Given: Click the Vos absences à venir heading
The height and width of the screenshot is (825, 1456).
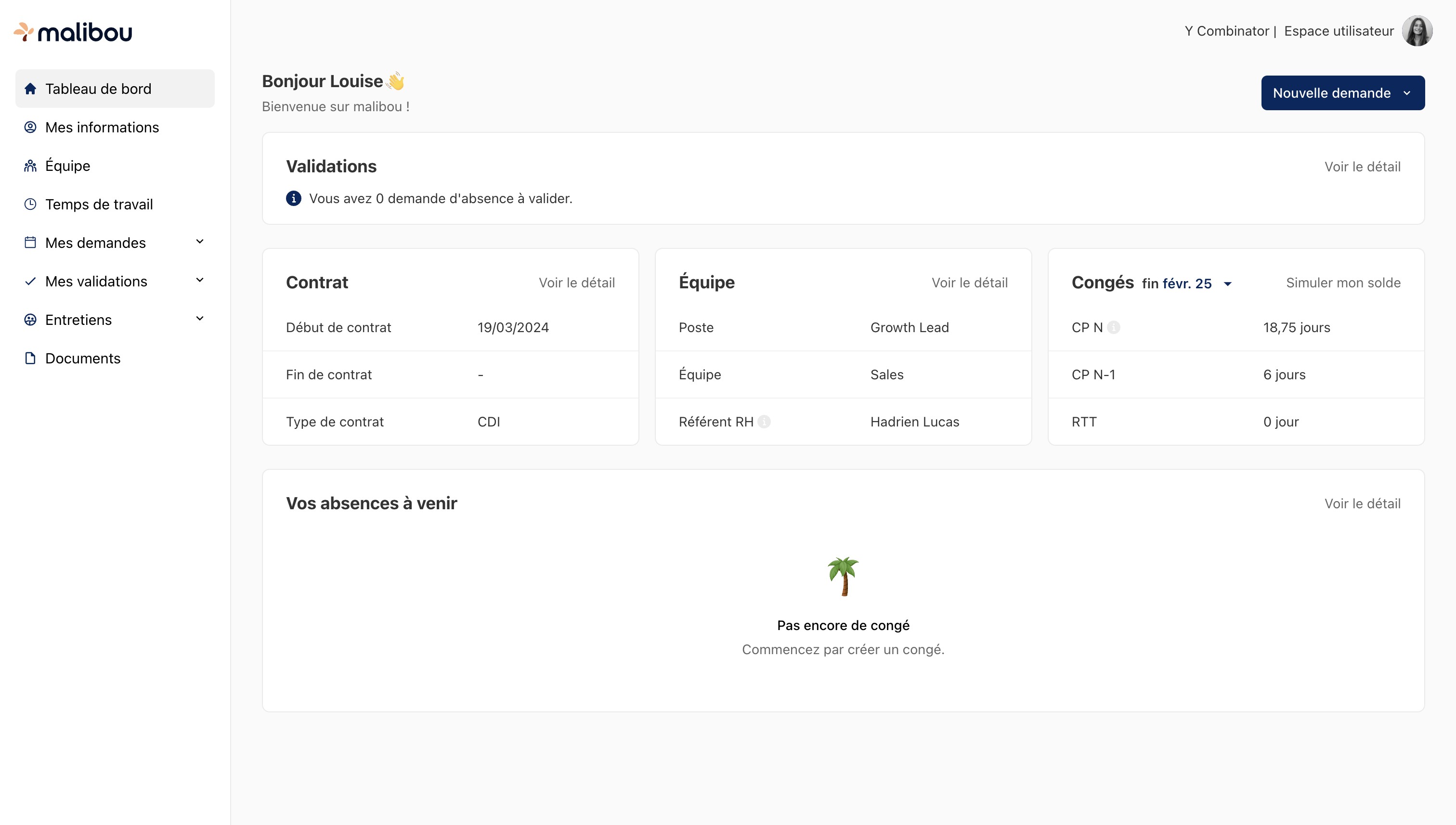Looking at the screenshot, I should [371, 503].
